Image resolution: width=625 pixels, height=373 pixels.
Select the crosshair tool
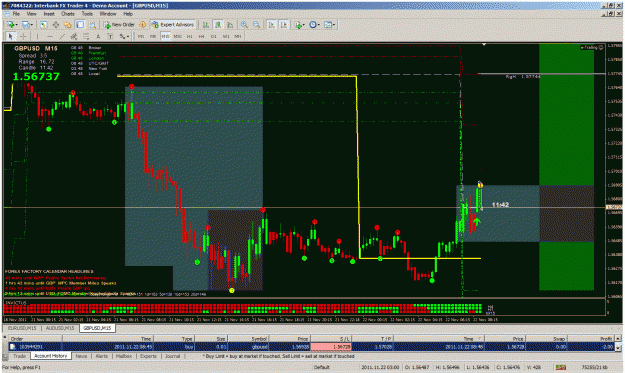[23, 36]
